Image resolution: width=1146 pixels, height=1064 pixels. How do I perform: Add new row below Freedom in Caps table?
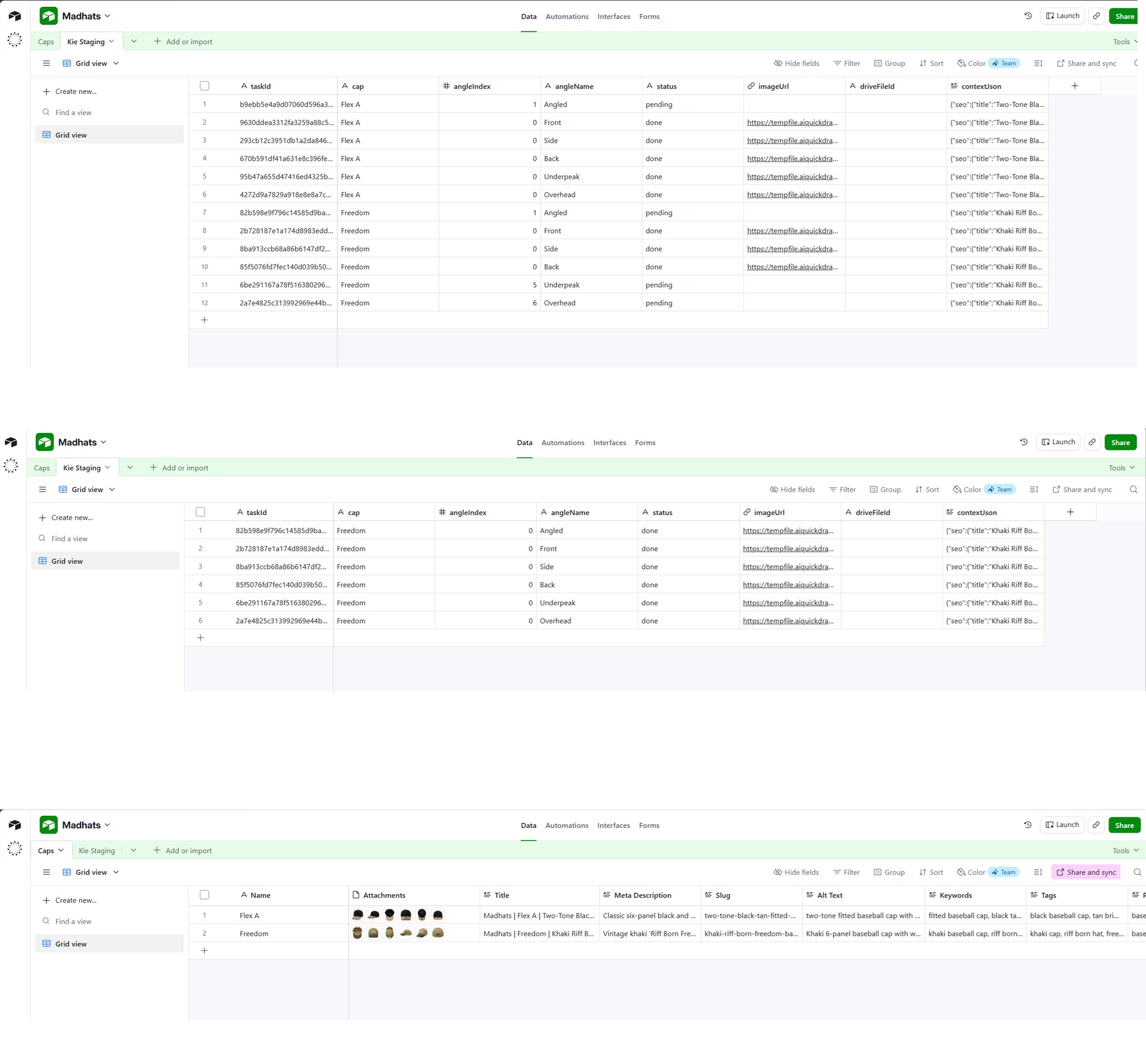204,951
